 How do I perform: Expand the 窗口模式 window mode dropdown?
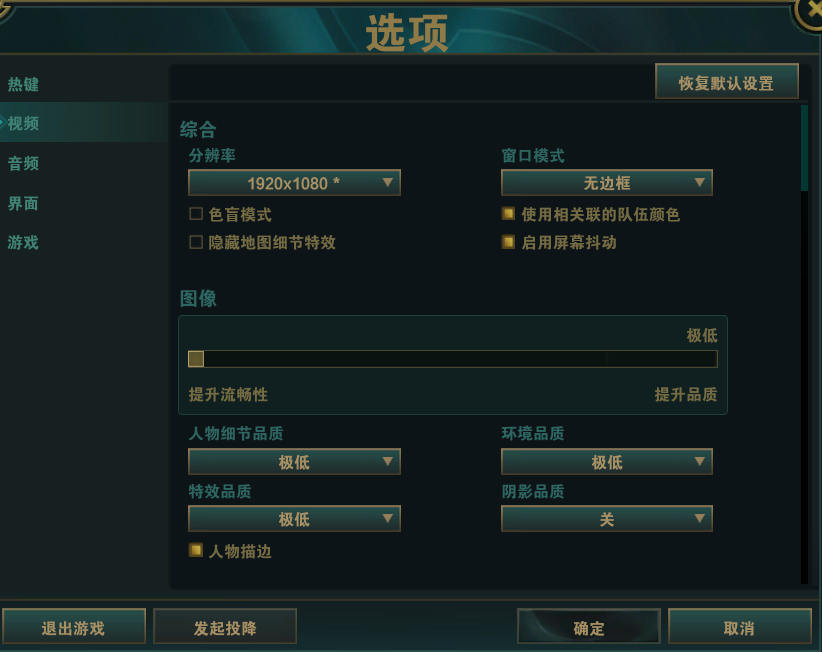click(607, 183)
